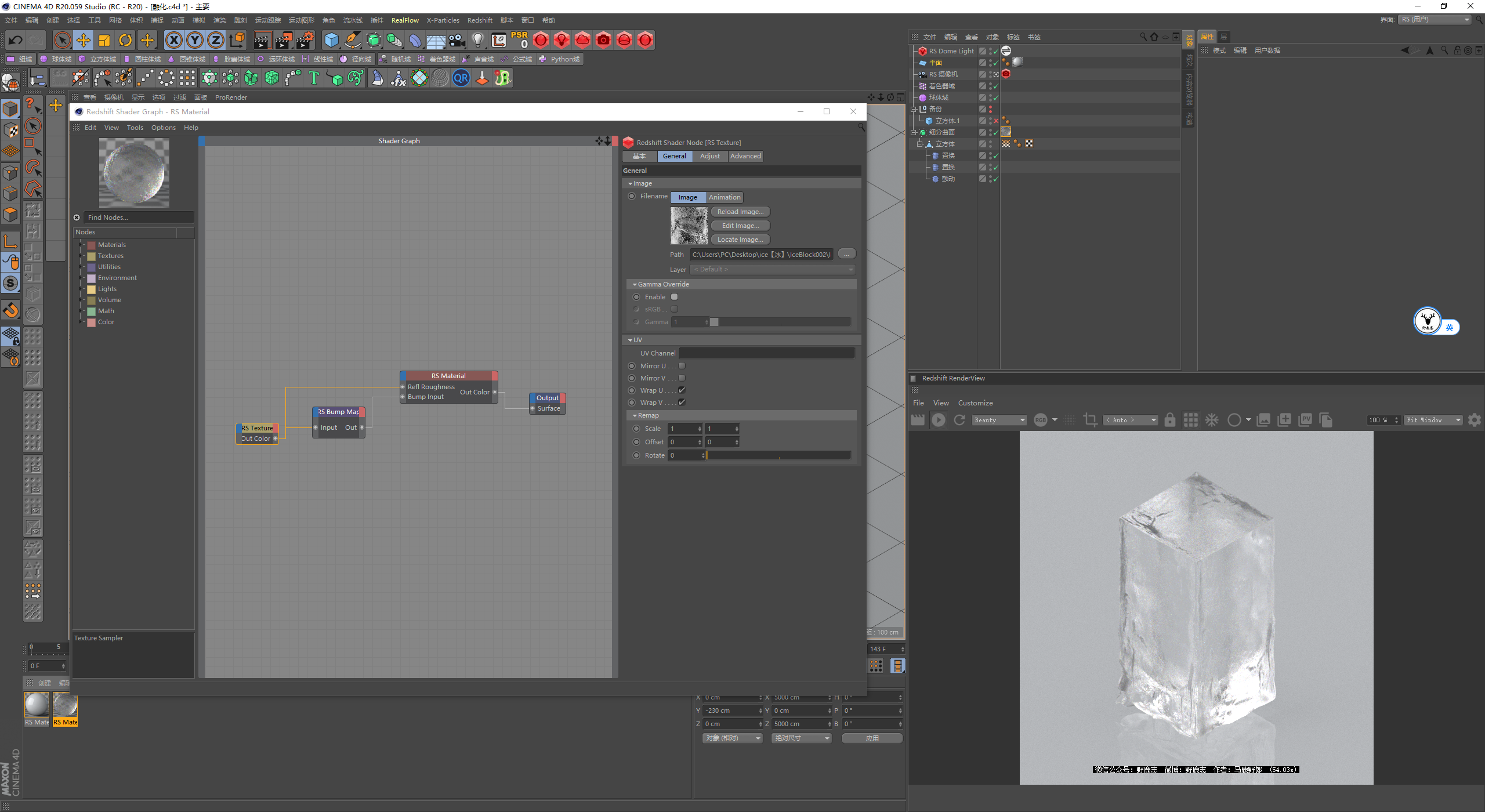The height and width of the screenshot is (812, 1485).
Task: Click the PSR reset icon
Action: 519,39
